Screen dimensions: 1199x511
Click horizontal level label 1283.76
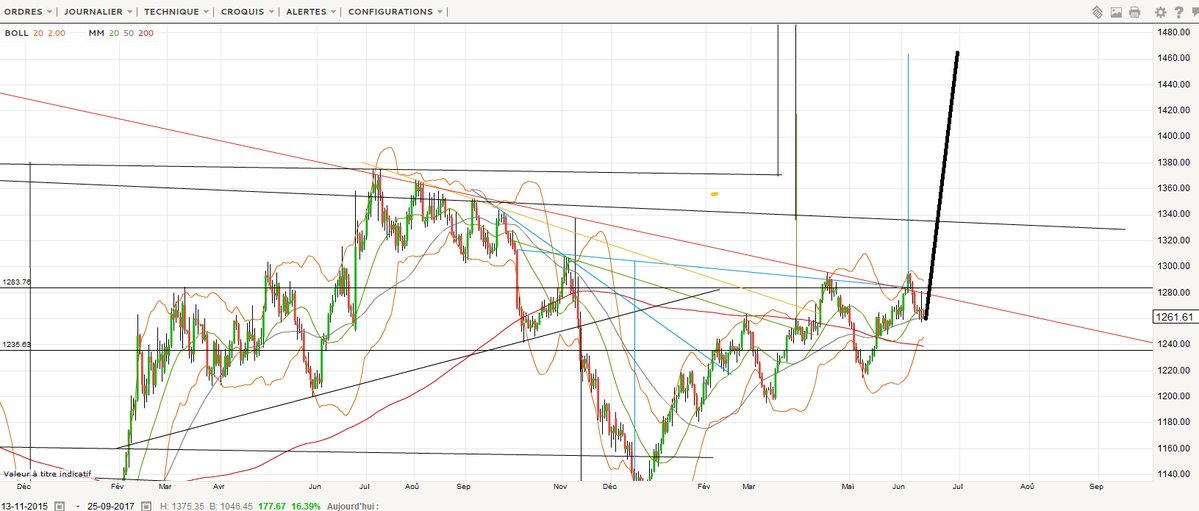[x=17, y=282]
